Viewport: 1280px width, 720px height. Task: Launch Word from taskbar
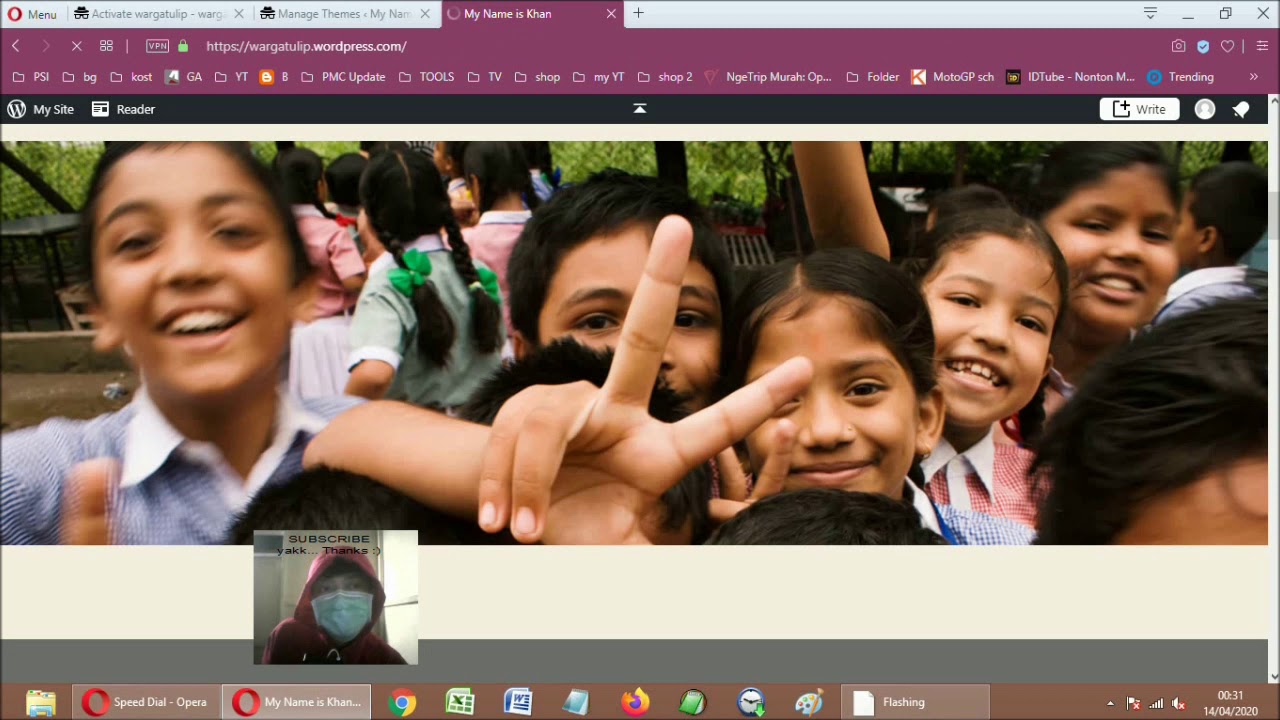tap(518, 702)
